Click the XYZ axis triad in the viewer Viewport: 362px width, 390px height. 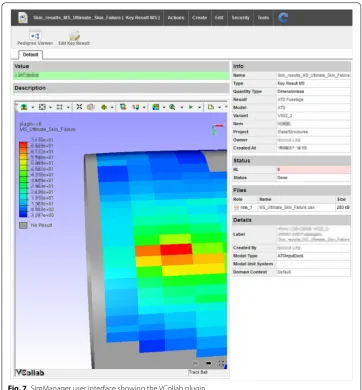[217, 129]
